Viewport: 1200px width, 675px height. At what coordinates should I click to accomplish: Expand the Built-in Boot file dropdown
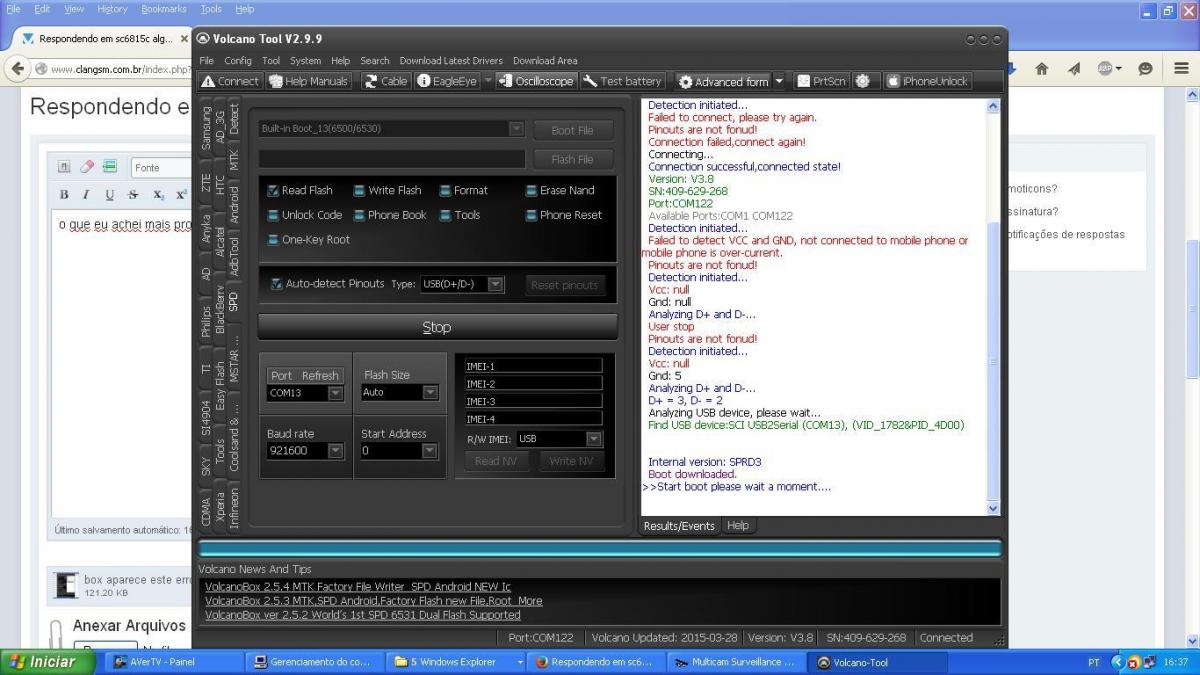pos(516,129)
